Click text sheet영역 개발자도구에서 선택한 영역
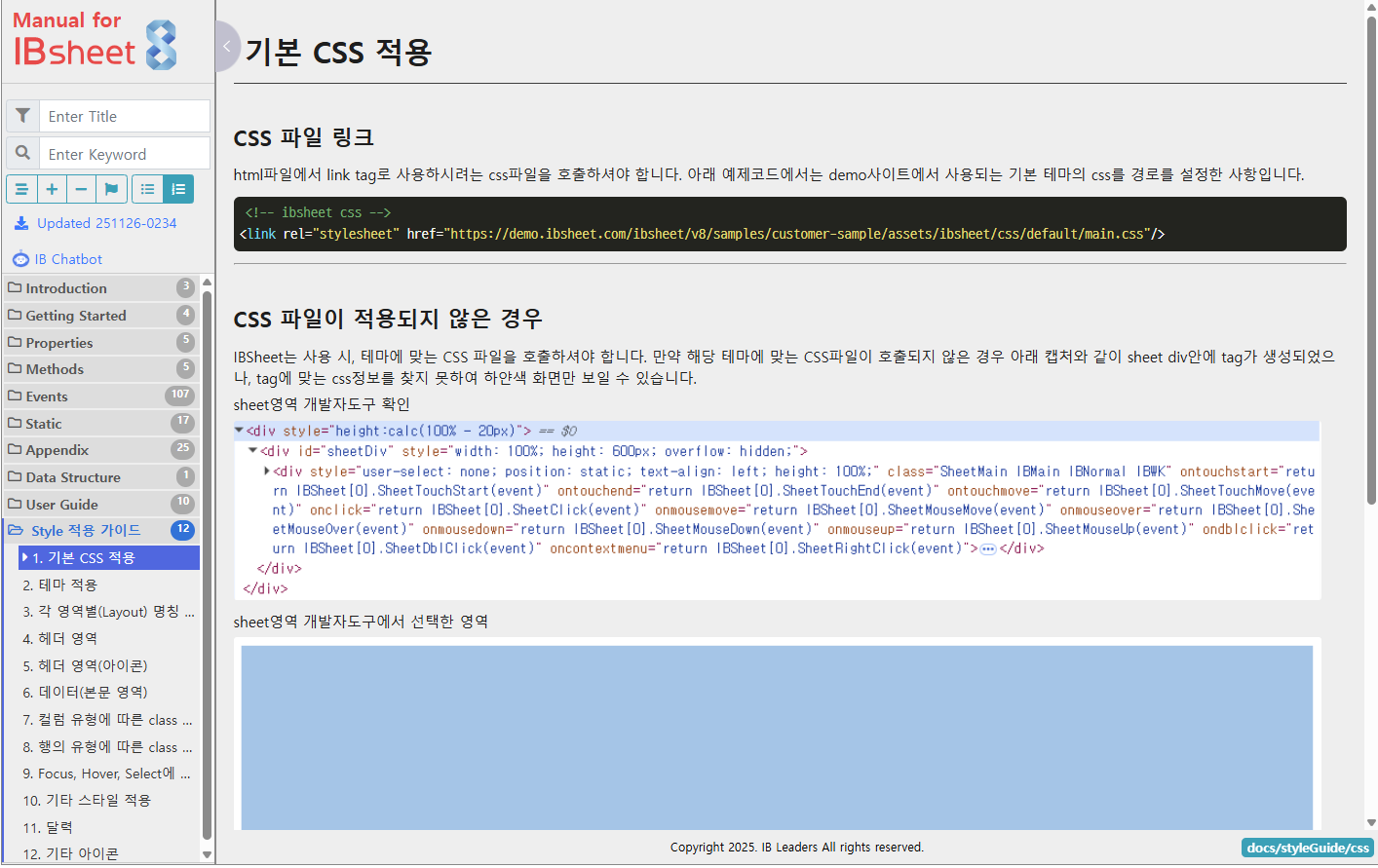The image size is (1378, 868). click(x=361, y=622)
